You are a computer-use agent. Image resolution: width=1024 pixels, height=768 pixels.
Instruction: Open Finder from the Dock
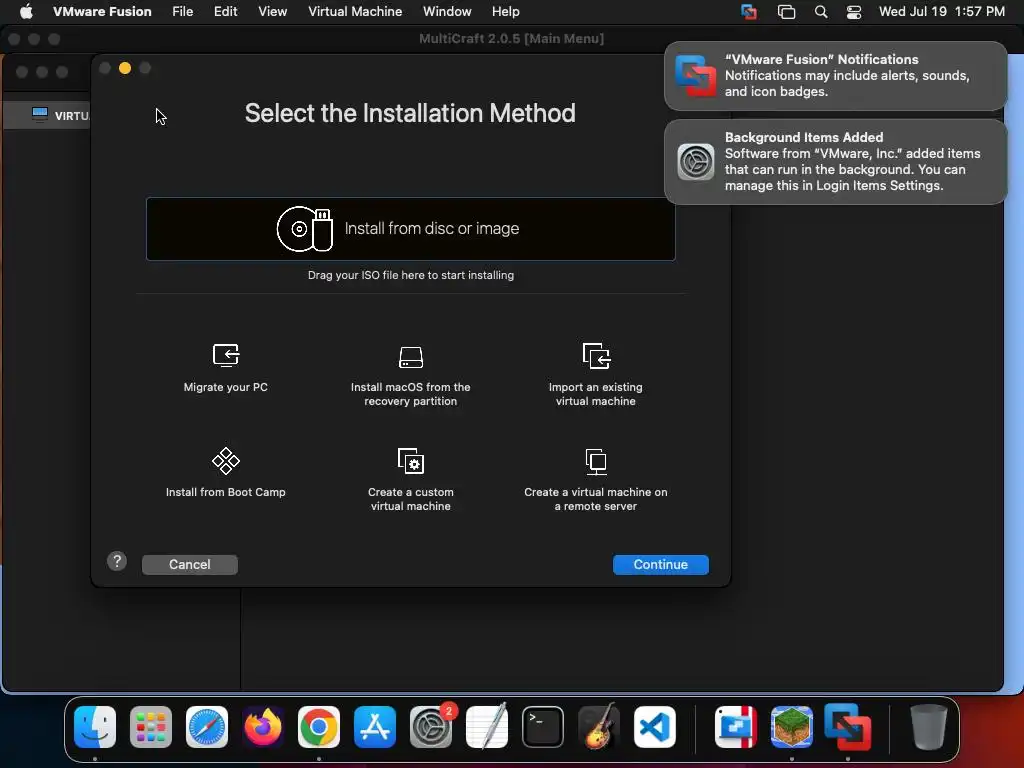[x=95, y=726]
